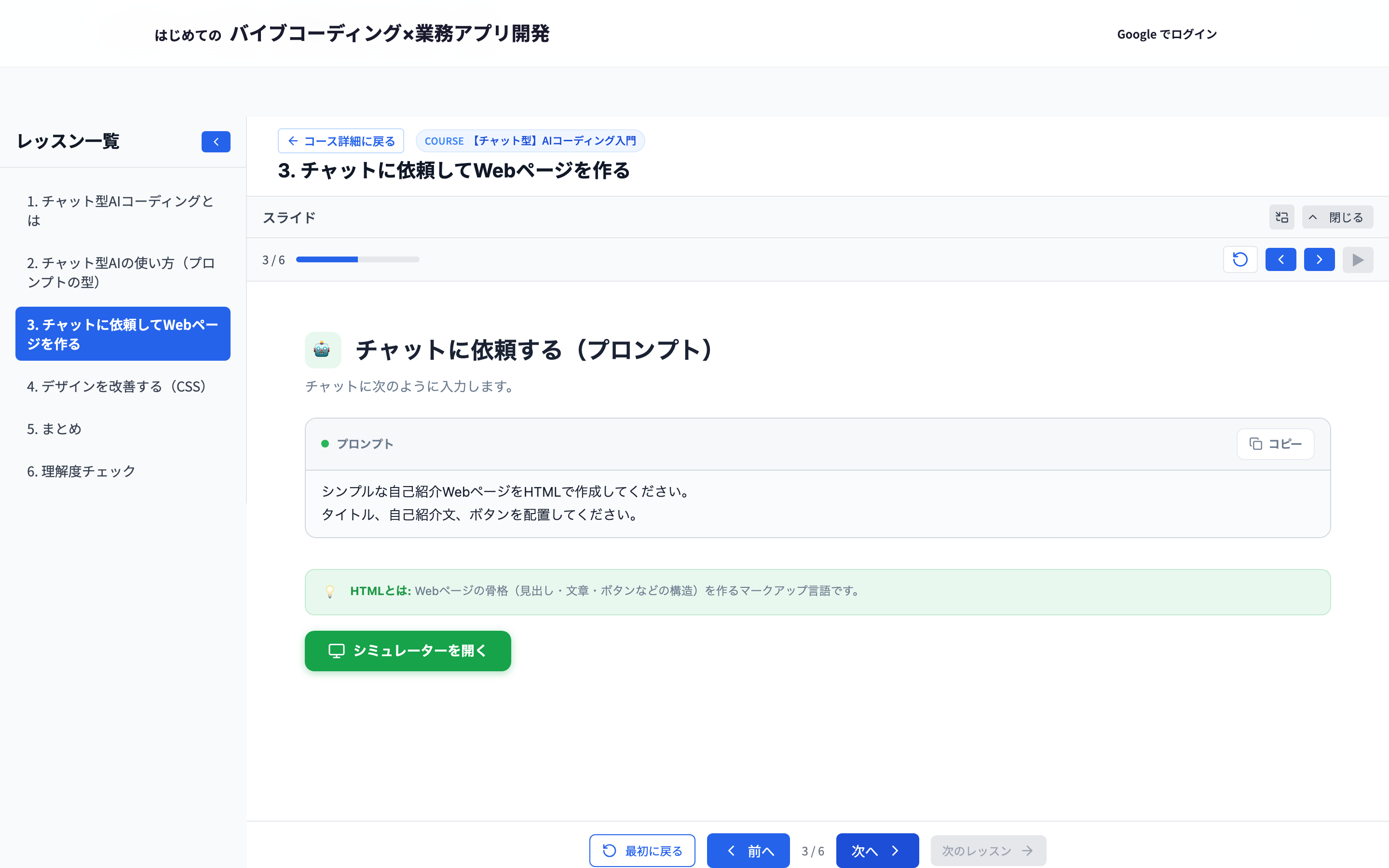Image resolution: width=1389 pixels, height=868 pixels.
Task: Click the top 3 / 6 slide counter
Action: 273,260
